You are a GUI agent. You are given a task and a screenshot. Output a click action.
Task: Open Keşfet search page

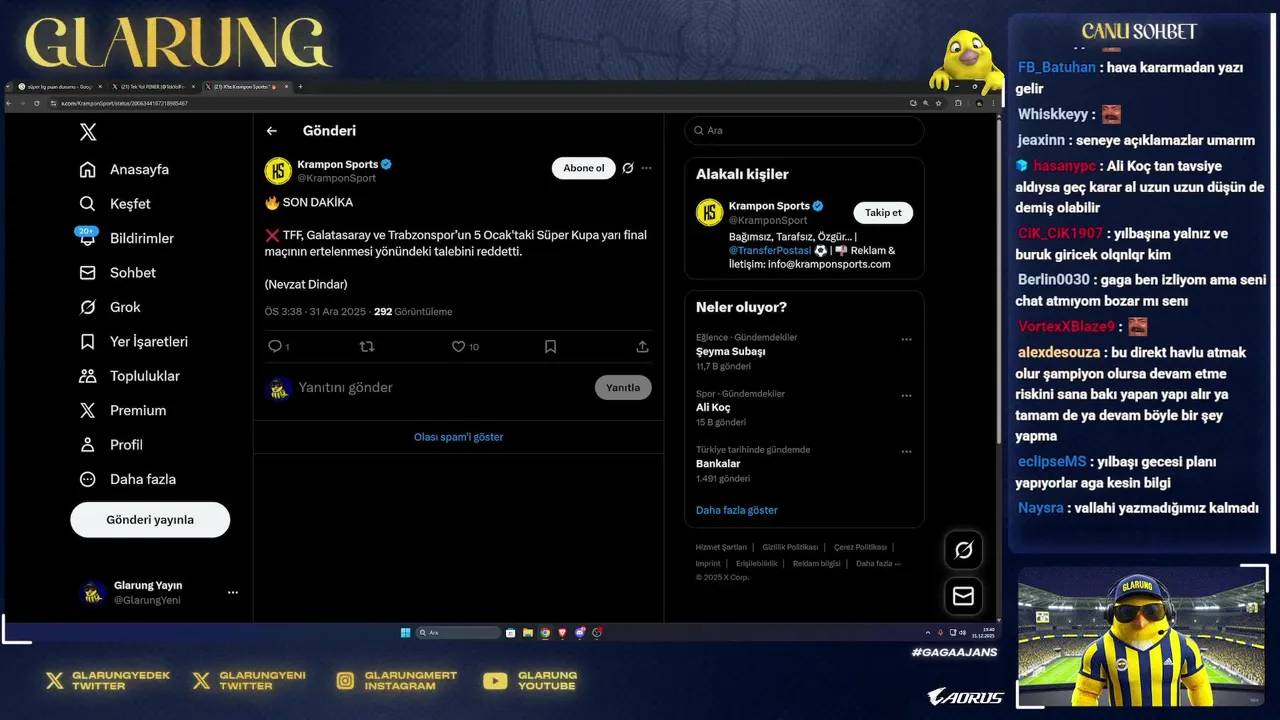(x=115, y=204)
